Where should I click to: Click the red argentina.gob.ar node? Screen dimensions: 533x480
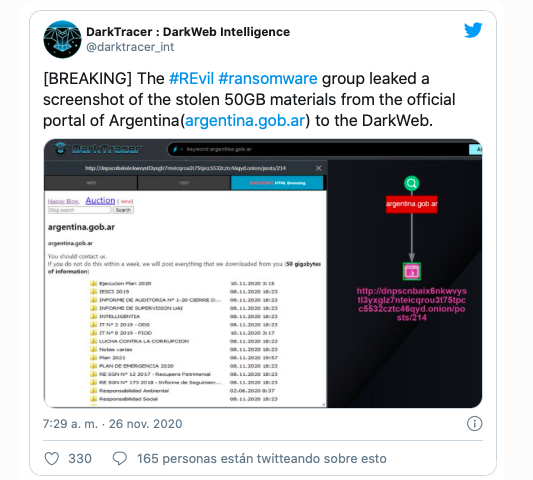[412, 204]
